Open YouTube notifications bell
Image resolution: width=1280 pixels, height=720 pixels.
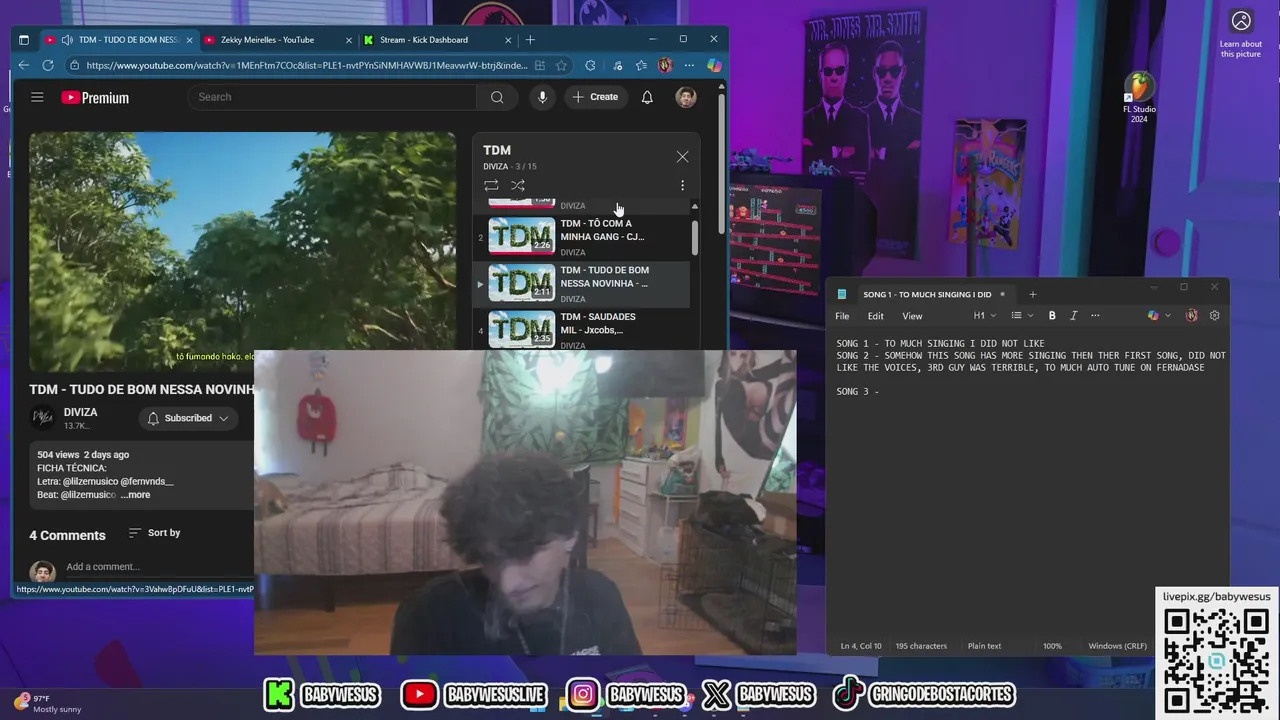click(x=647, y=97)
